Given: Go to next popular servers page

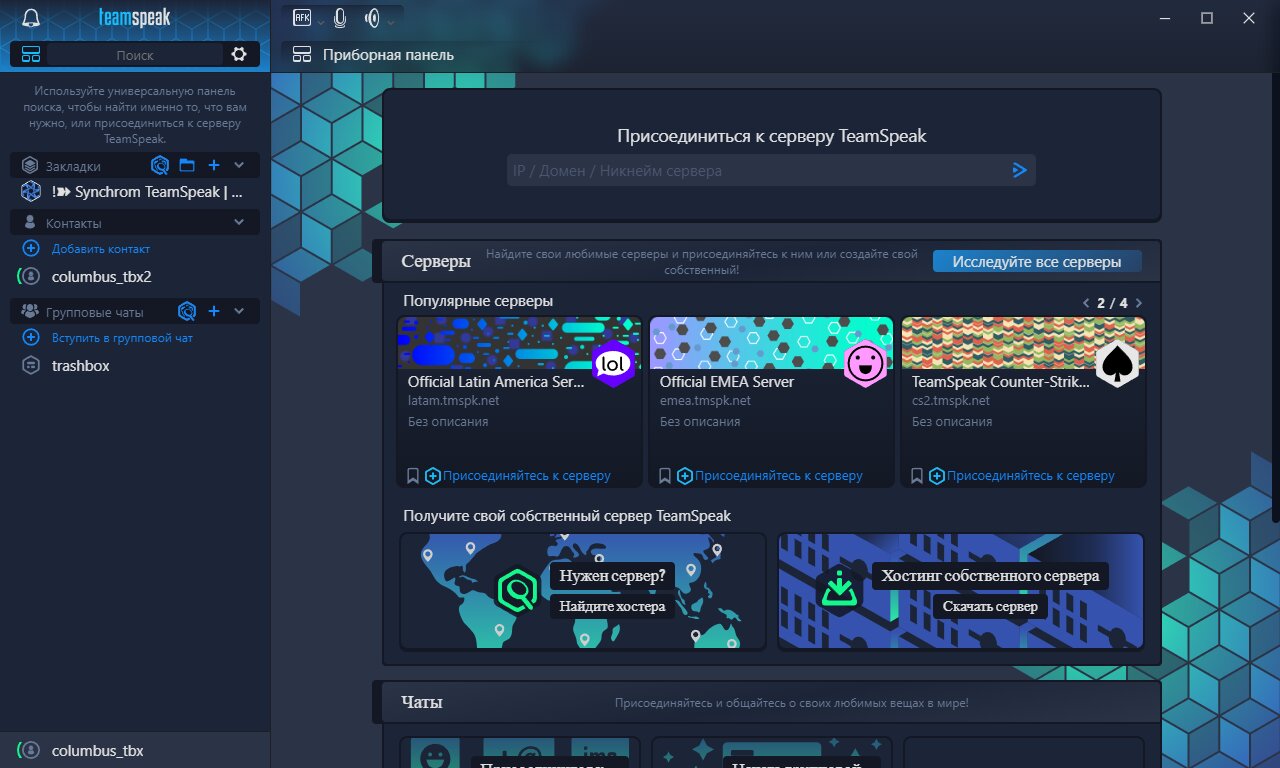Looking at the screenshot, I should [1139, 303].
